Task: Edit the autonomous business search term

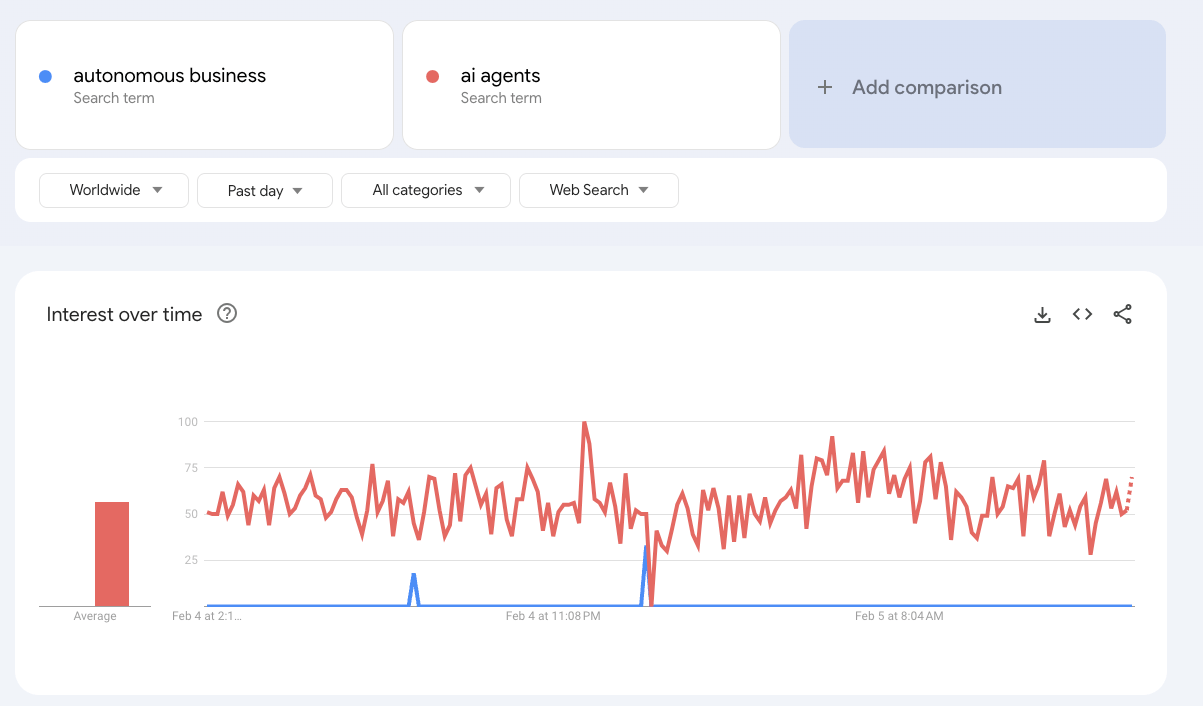Action: pos(170,76)
